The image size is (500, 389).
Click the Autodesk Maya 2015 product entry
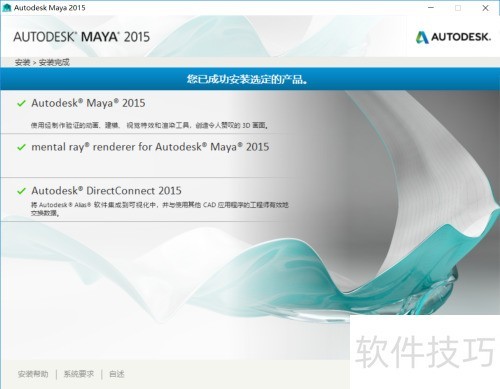pyautogui.click(x=88, y=103)
